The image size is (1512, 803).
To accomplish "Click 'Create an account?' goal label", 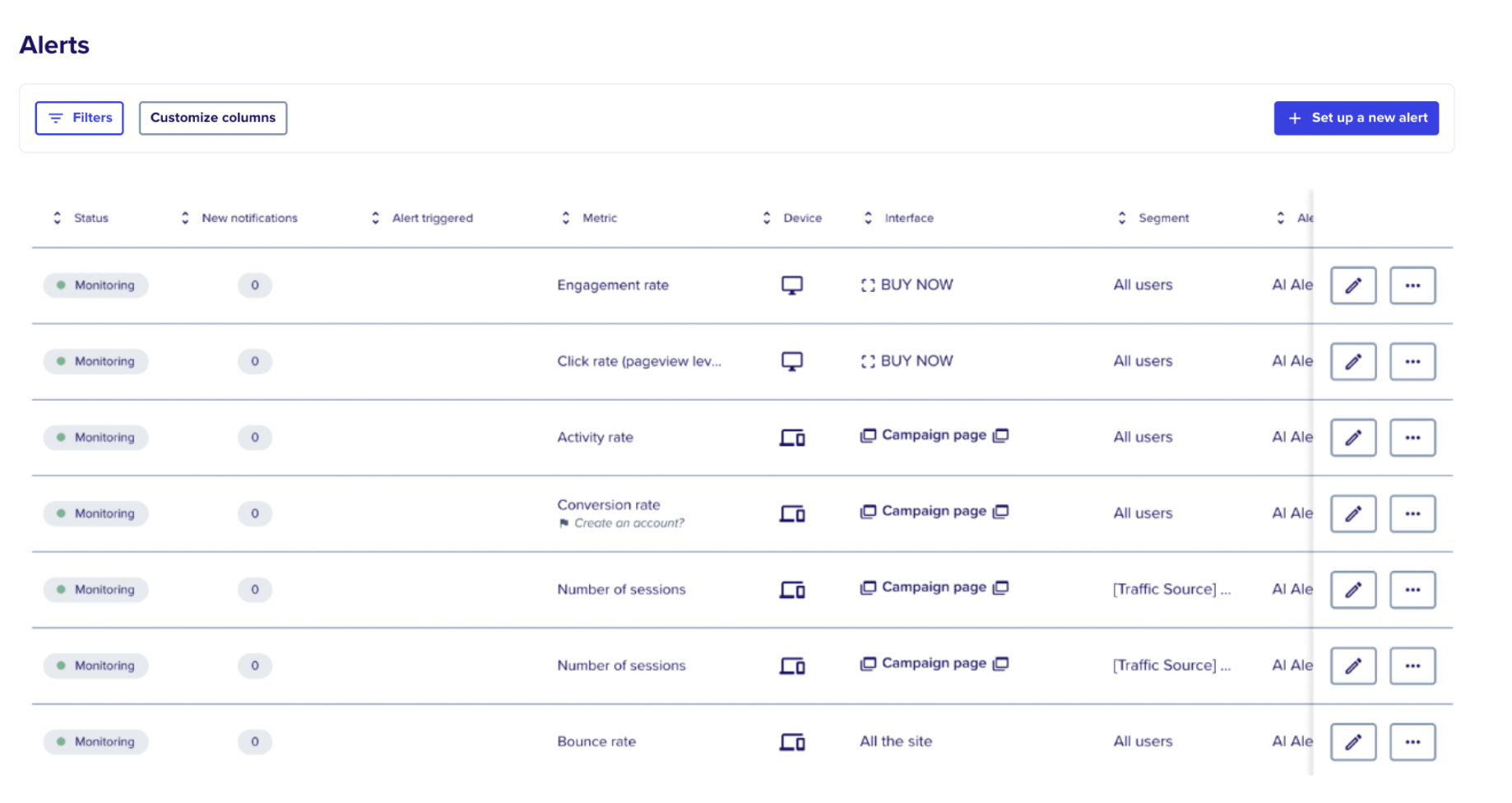I will tap(628, 523).
